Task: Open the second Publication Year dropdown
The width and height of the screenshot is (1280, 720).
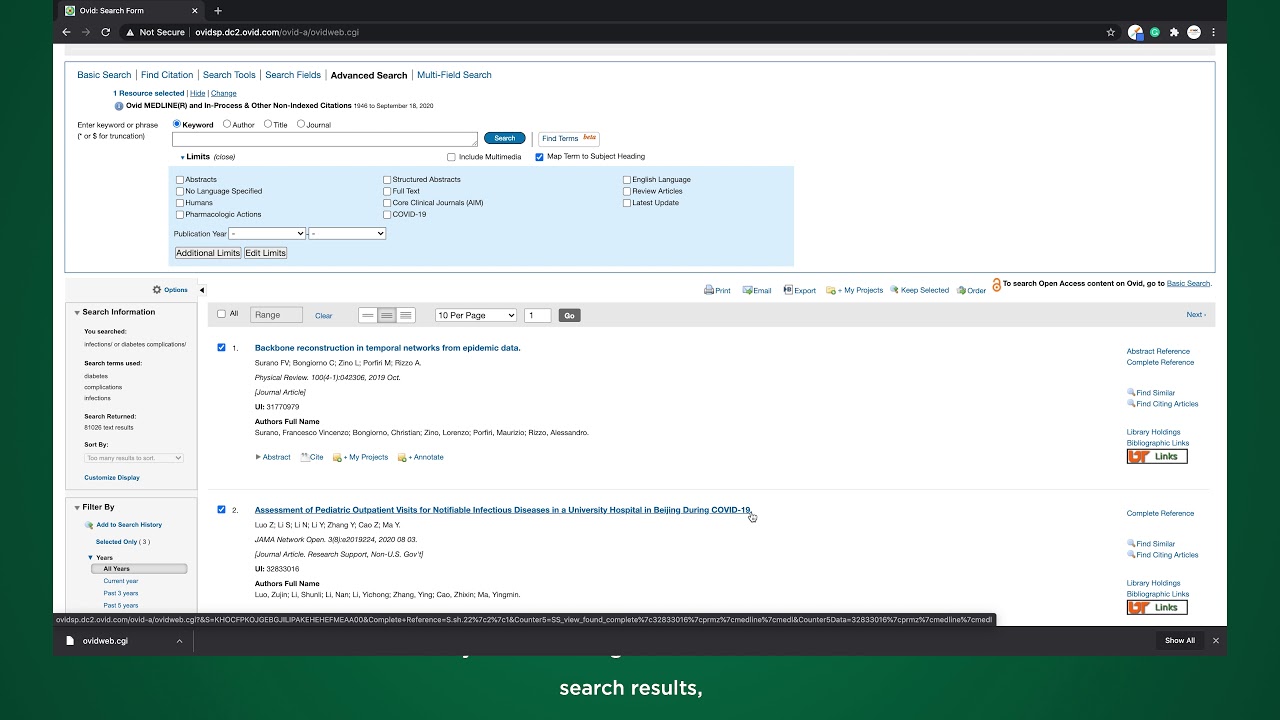Action: [347, 233]
